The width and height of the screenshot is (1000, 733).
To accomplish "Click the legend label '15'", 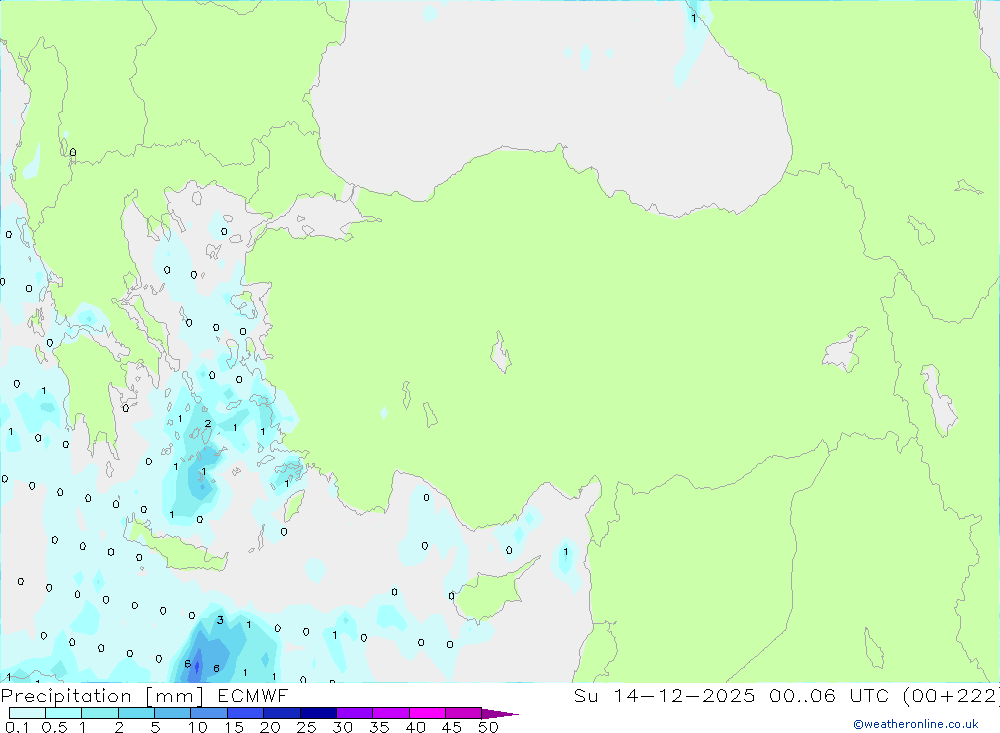I will pos(234,727).
